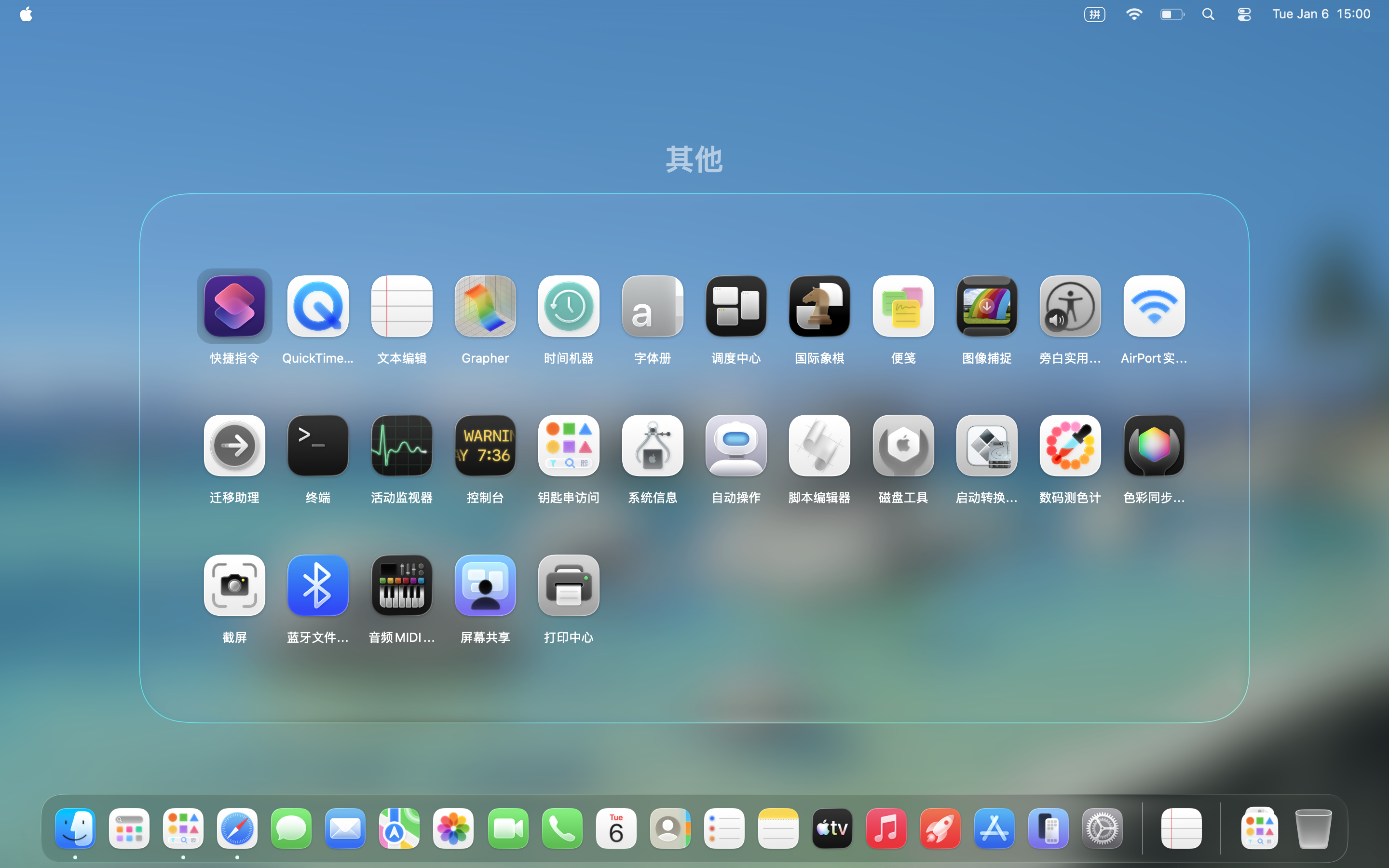The height and width of the screenshot is (868, 1389).
Task: Click the 其他 folder title
Action: tap(694, 159)
